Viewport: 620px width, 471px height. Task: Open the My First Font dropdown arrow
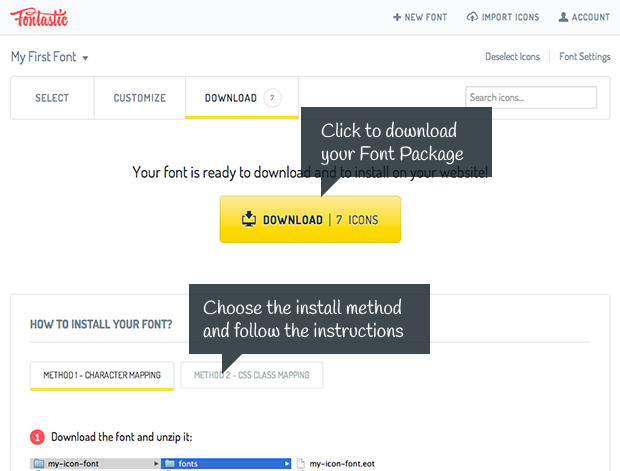(x=85, y=58)
